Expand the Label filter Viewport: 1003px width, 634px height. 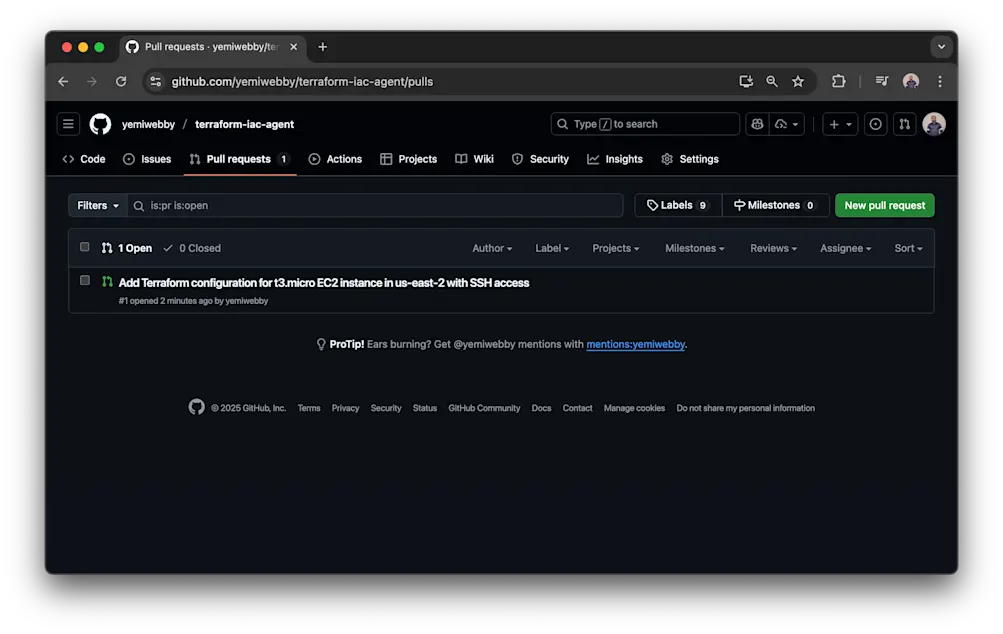pos(552,248)
